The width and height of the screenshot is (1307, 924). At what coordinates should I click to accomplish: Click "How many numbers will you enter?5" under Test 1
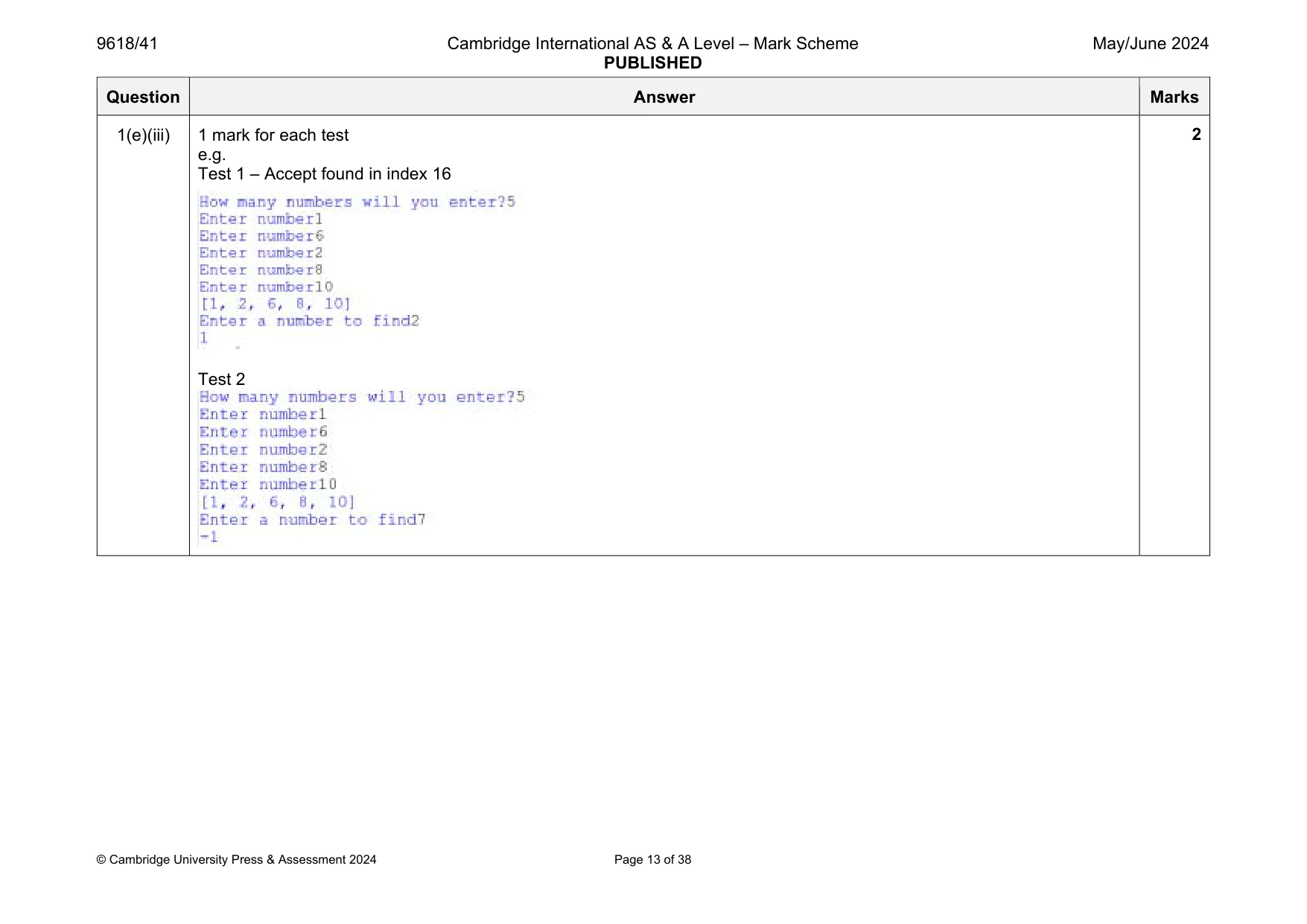(x=357, y=202)
